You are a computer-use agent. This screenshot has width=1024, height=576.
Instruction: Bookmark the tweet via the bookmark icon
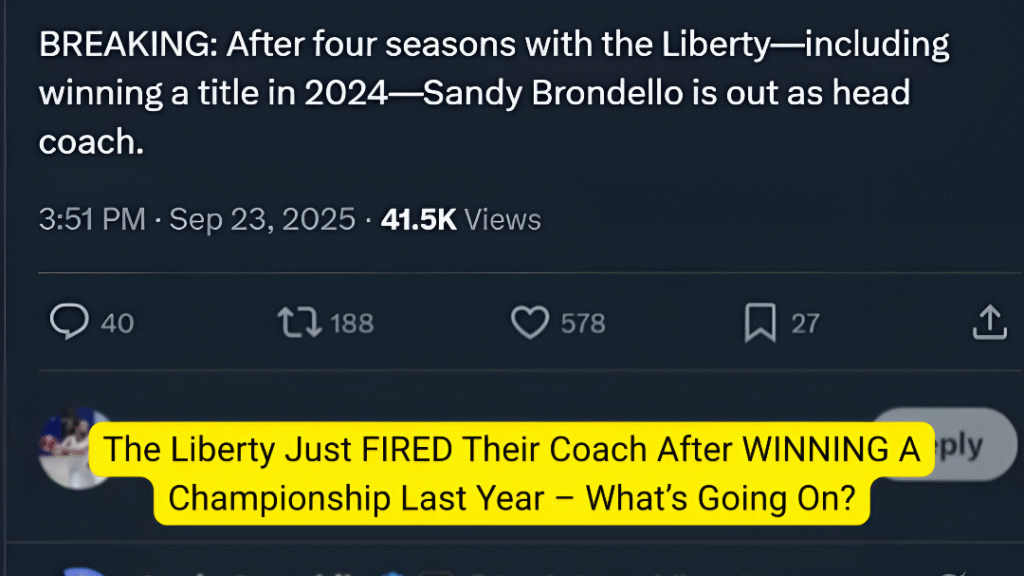coord(760,322)
